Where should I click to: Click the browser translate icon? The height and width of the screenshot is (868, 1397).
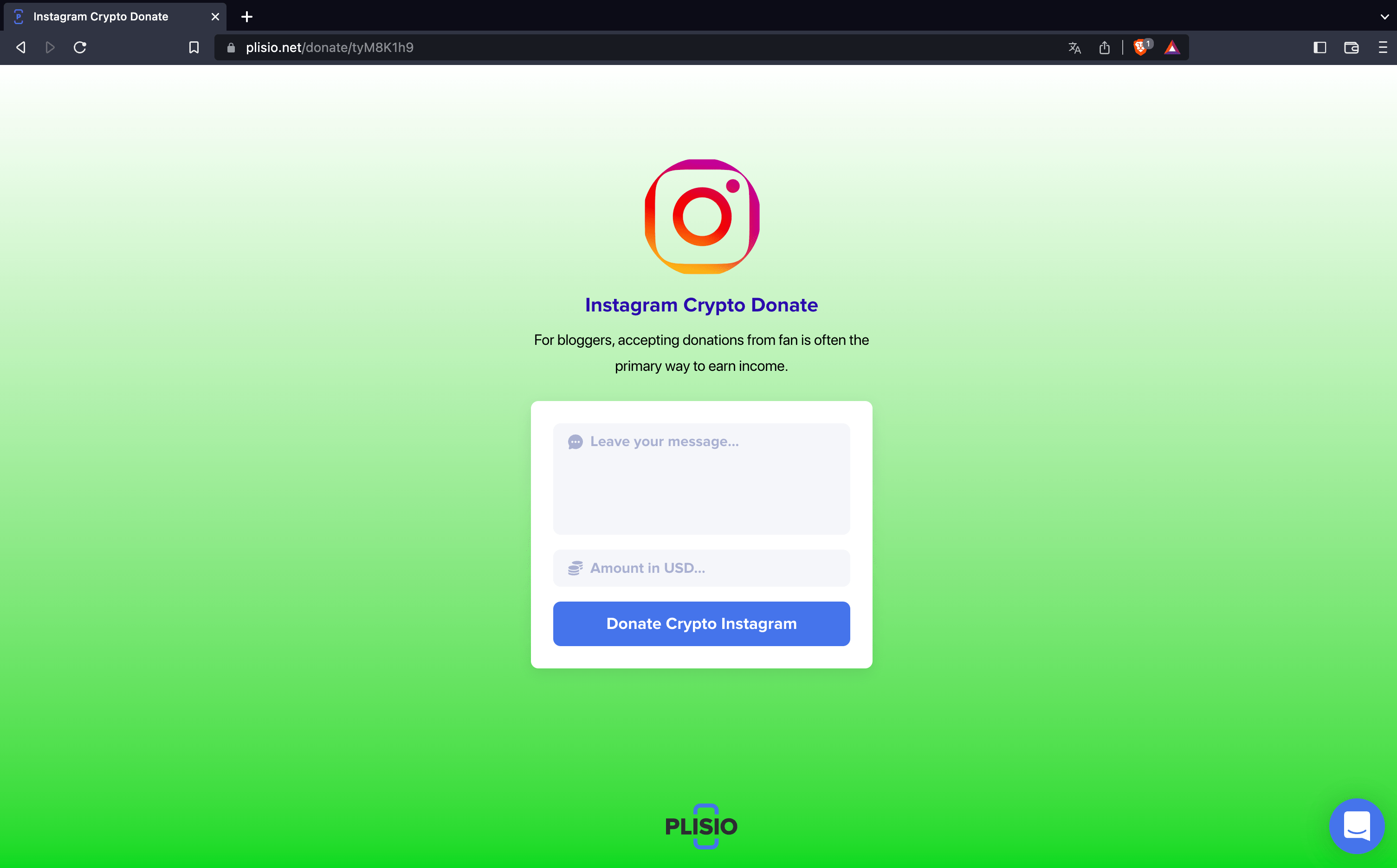tap(1074, 47)
